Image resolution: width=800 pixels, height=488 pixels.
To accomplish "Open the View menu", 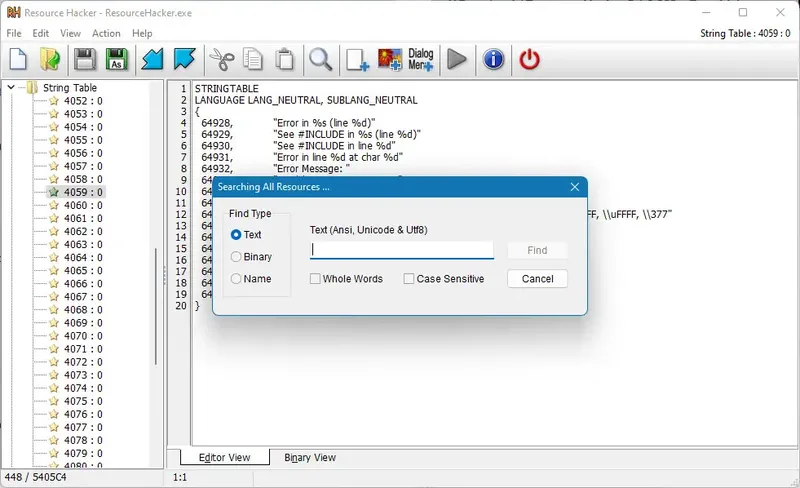I will click(70, 33).
